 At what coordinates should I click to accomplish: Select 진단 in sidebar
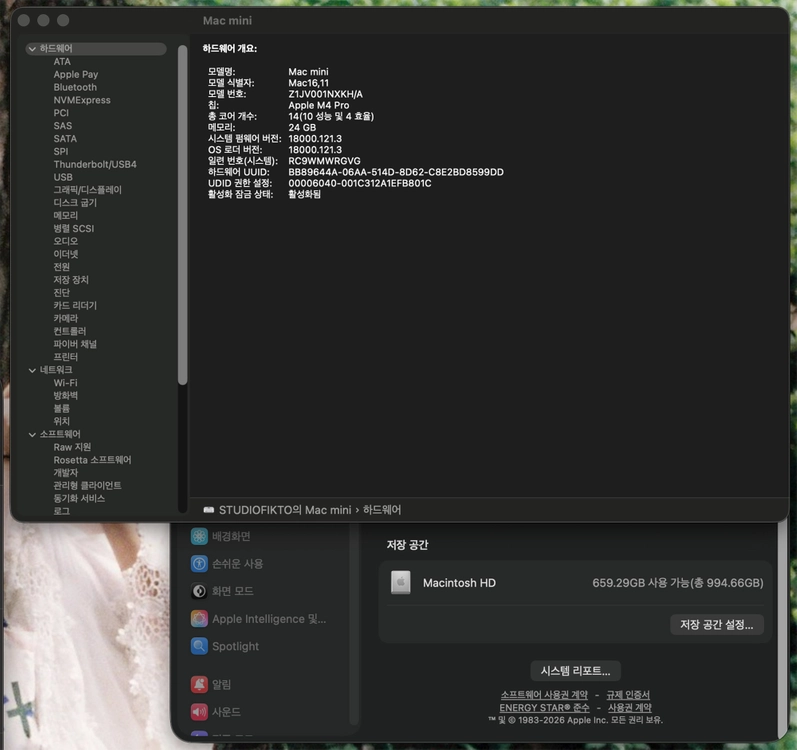click(x=62, y=292)
